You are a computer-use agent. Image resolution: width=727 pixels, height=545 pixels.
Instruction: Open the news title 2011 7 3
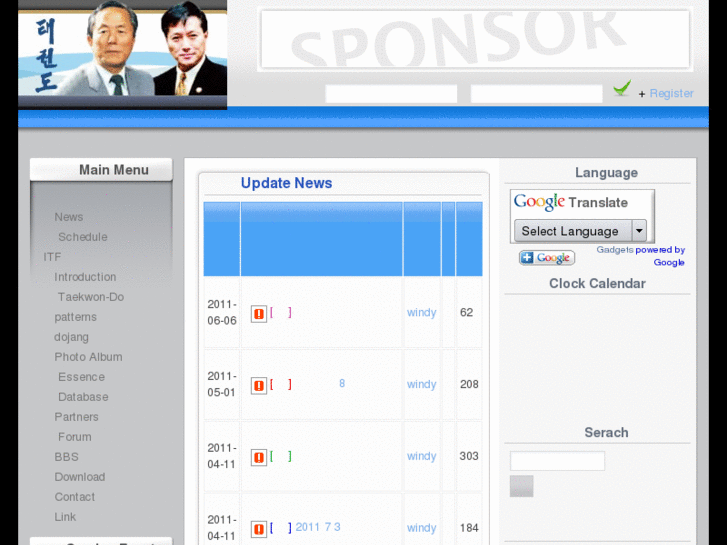[x=318, y=527]
